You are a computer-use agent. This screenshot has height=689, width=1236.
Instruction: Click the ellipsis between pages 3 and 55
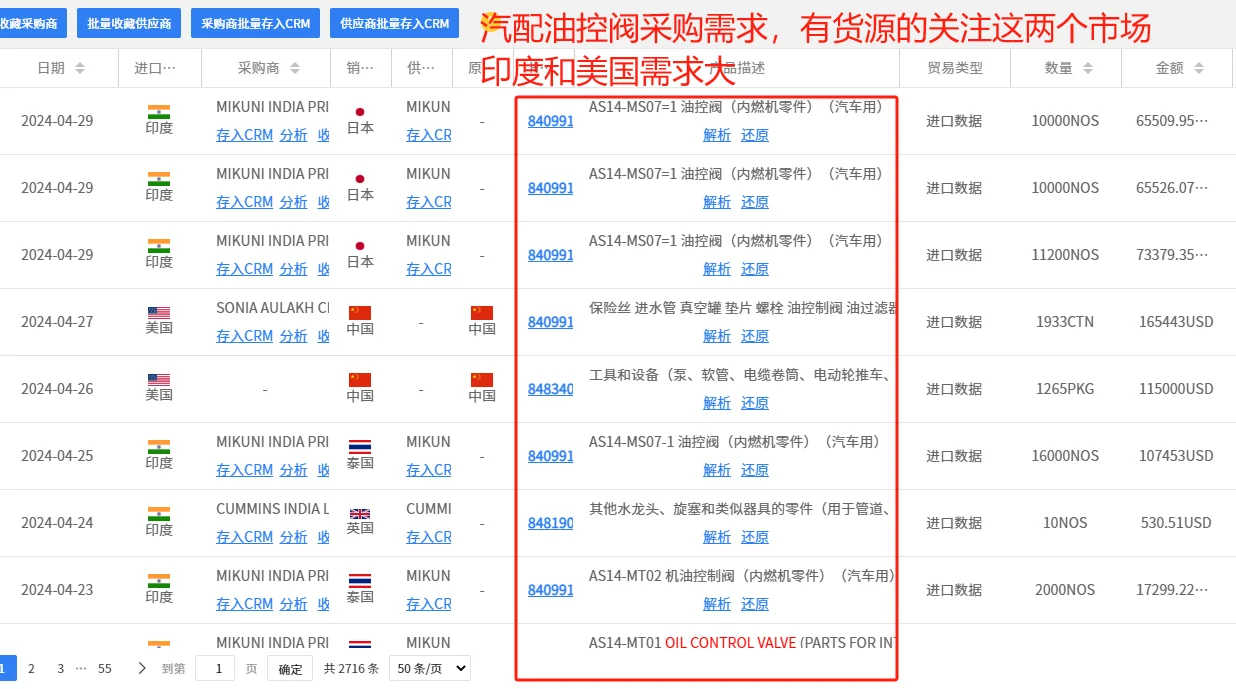81,668
